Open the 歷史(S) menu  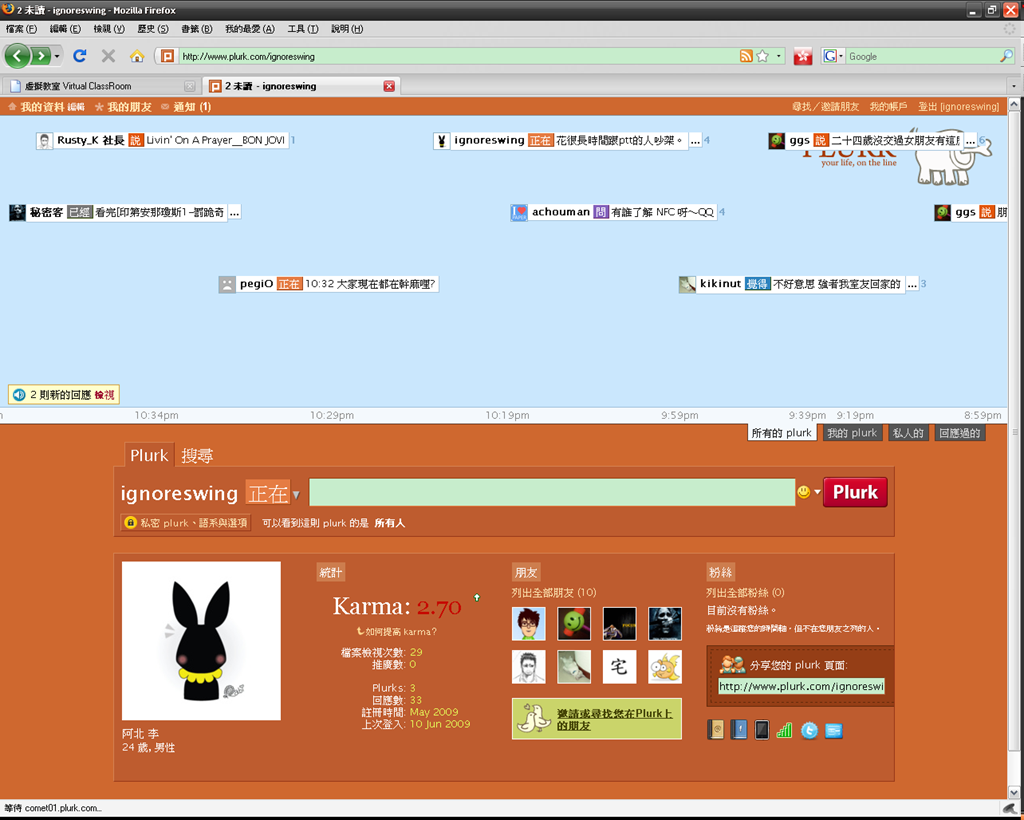[153, 29]
